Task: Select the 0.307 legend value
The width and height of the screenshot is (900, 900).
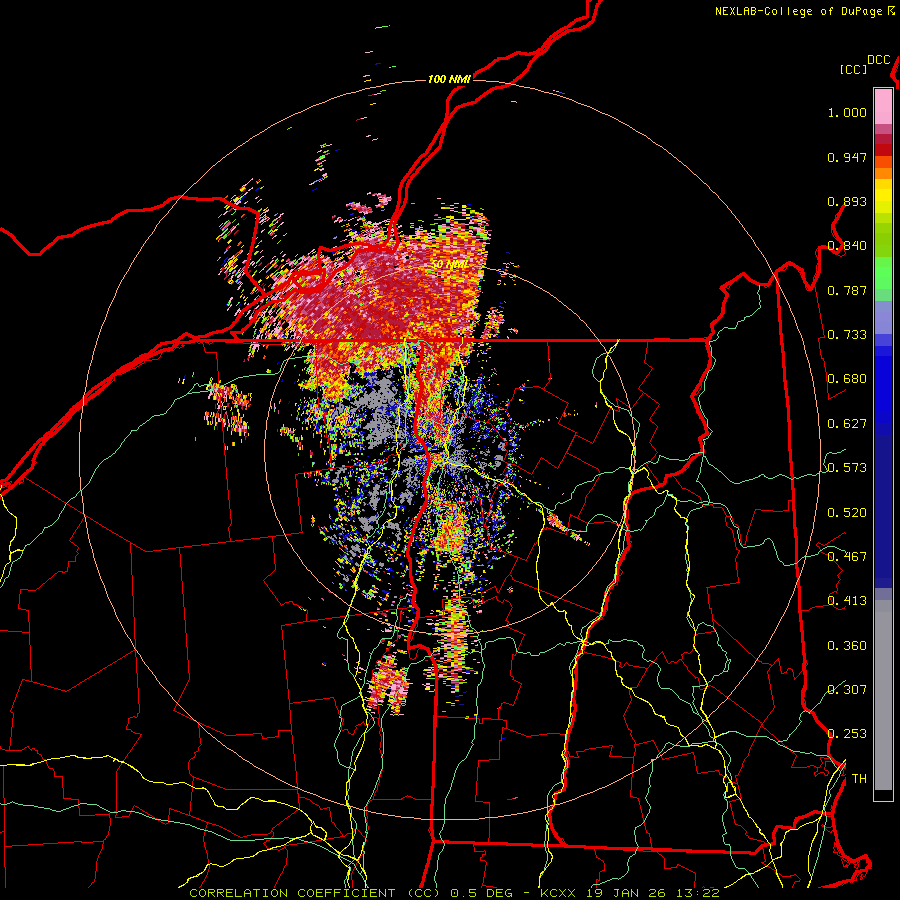Action: (x=847, y=690)
